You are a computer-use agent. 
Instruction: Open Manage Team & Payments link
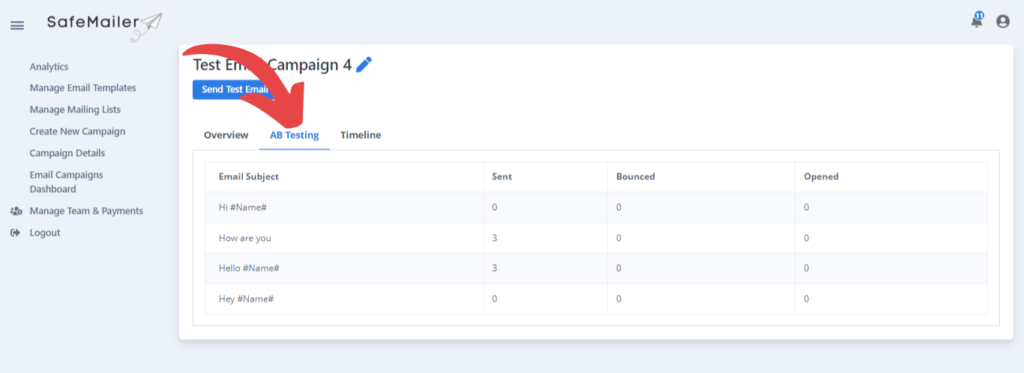(86, 211)
